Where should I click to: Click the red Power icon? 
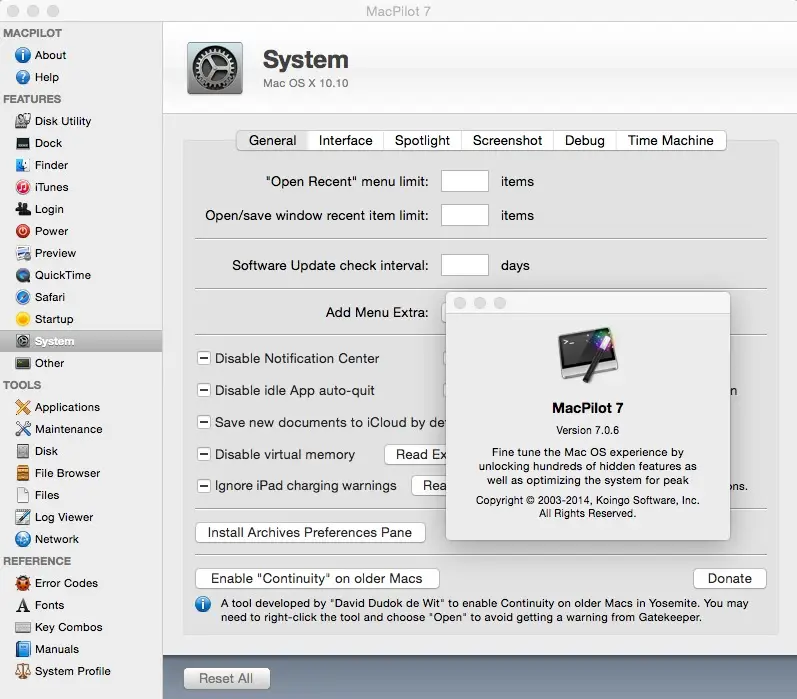click(22, 231)
